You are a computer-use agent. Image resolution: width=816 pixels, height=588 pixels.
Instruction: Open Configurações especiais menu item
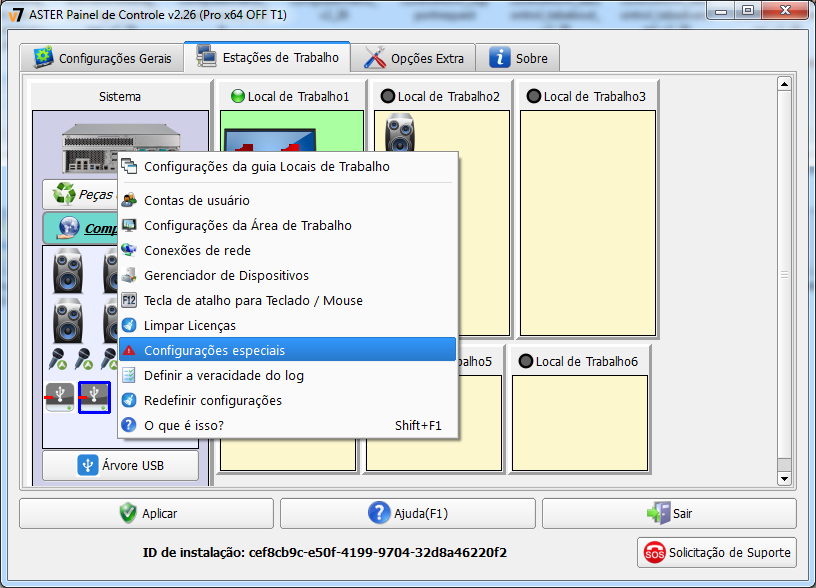pyautogui.click(x=288, y=350)
